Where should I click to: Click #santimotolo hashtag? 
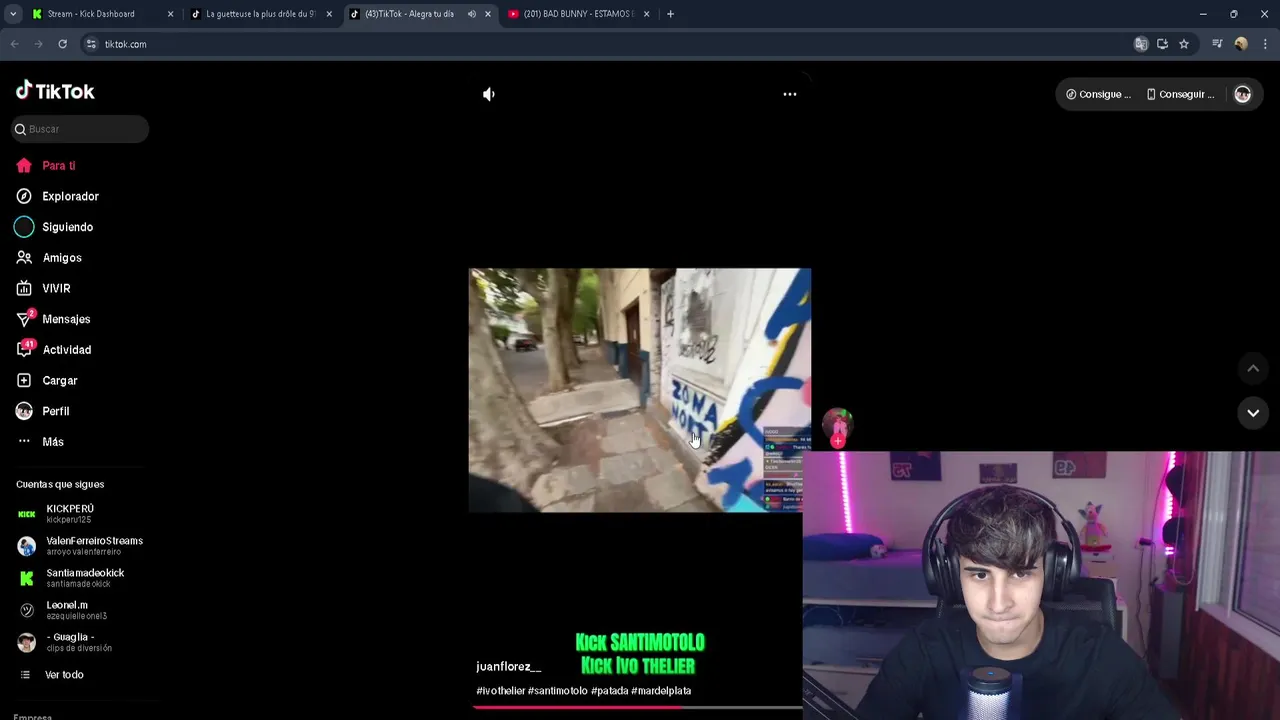558,691
